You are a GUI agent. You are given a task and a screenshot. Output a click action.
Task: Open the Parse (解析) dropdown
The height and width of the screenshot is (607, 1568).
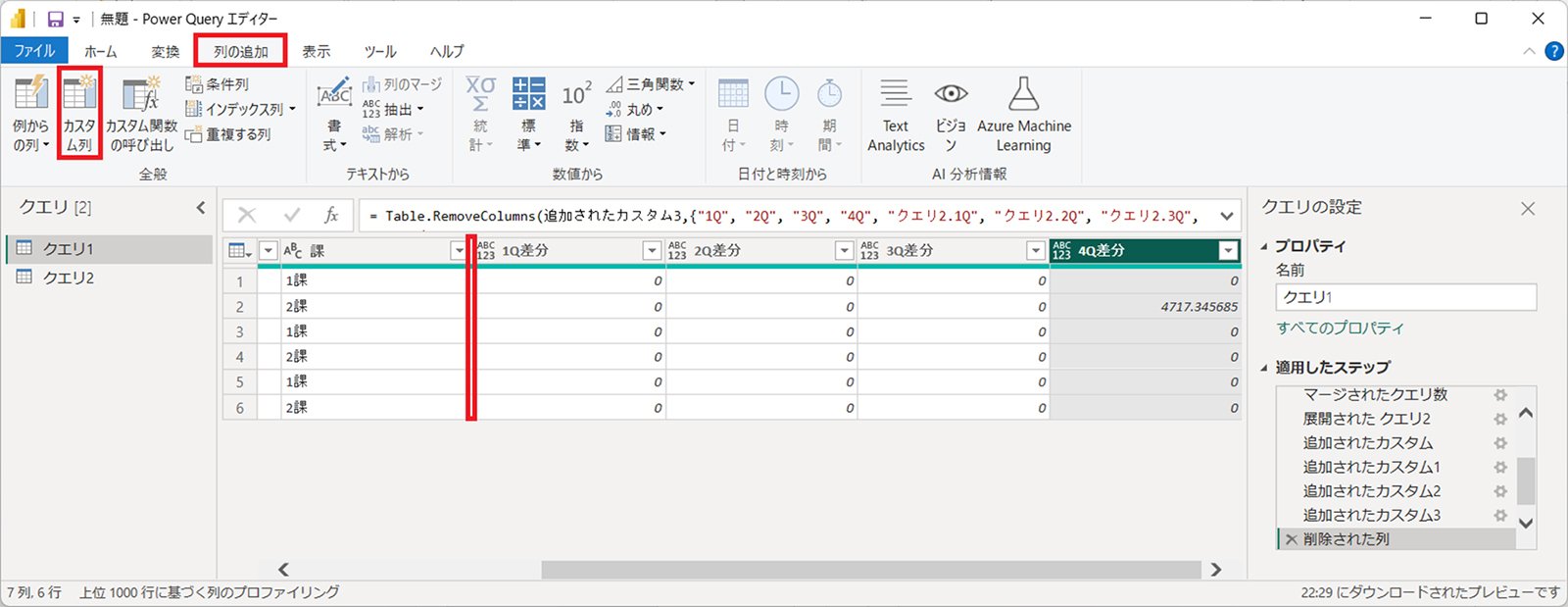(393, 134)
